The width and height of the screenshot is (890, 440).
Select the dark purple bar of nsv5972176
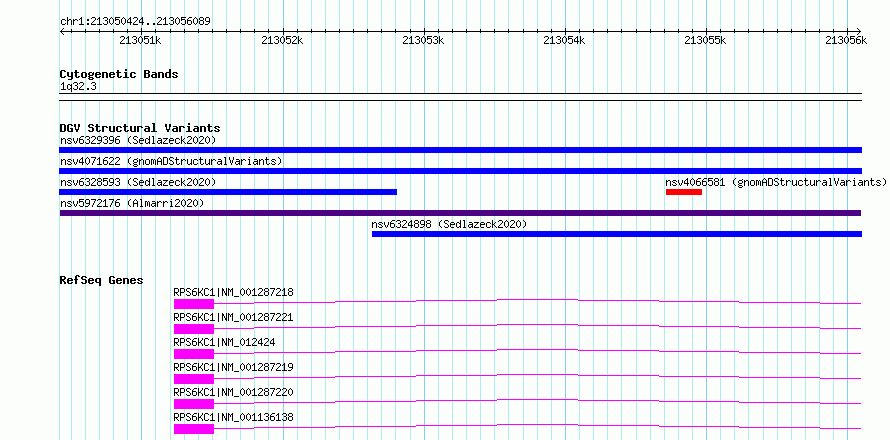pyautogui.click(x=460, y=213)
